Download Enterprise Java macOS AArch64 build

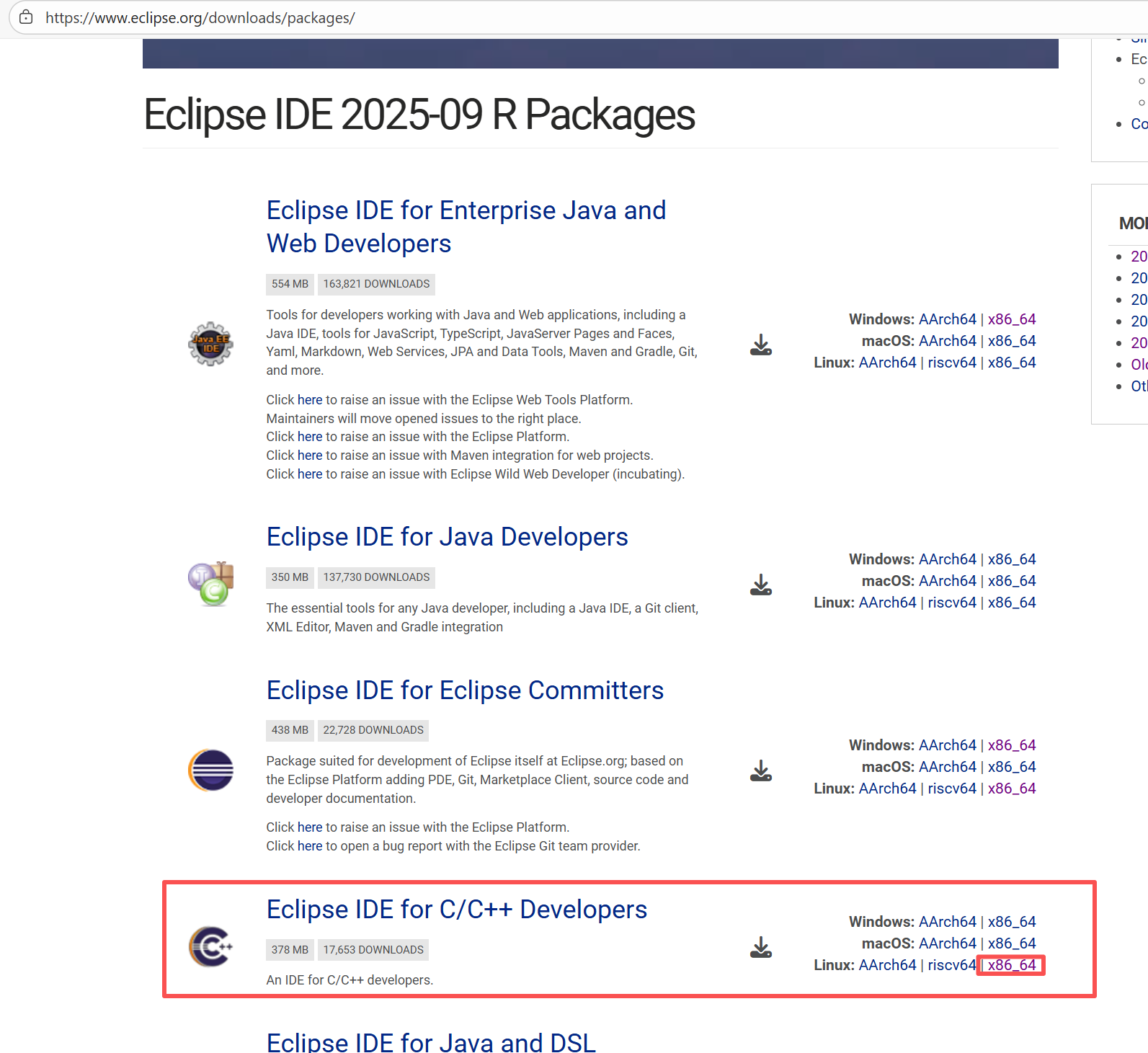click(947, 341)
